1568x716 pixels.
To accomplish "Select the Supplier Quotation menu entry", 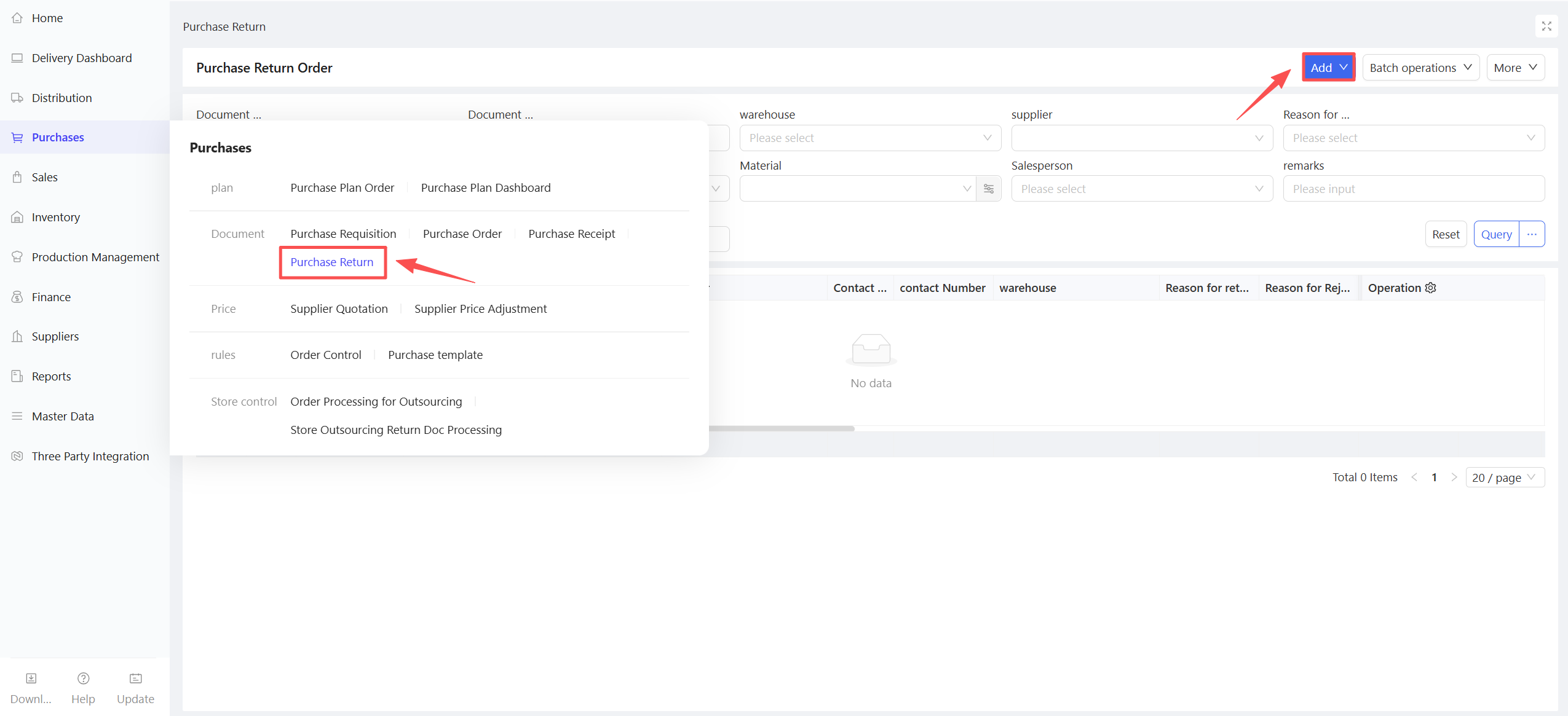I will (339, 309).
